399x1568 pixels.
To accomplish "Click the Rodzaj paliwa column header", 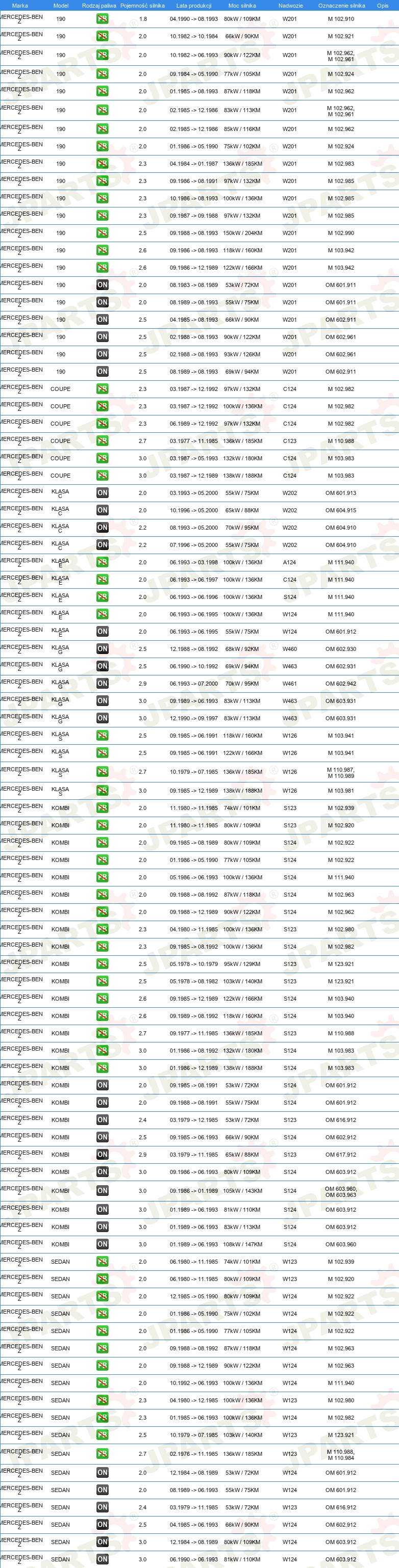I will click(x=99, y=6).
